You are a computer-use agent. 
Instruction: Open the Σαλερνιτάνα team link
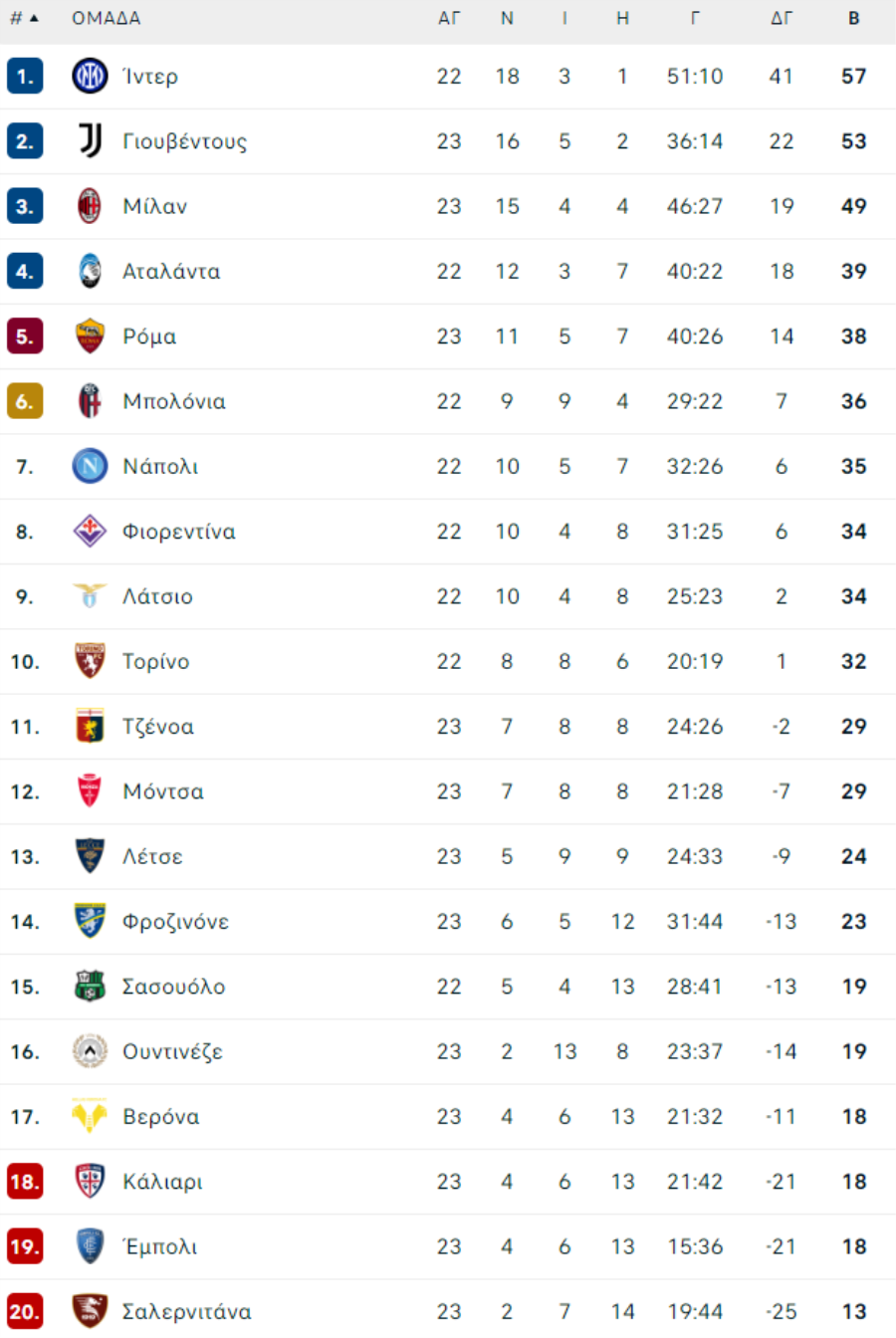[187, 1311]
